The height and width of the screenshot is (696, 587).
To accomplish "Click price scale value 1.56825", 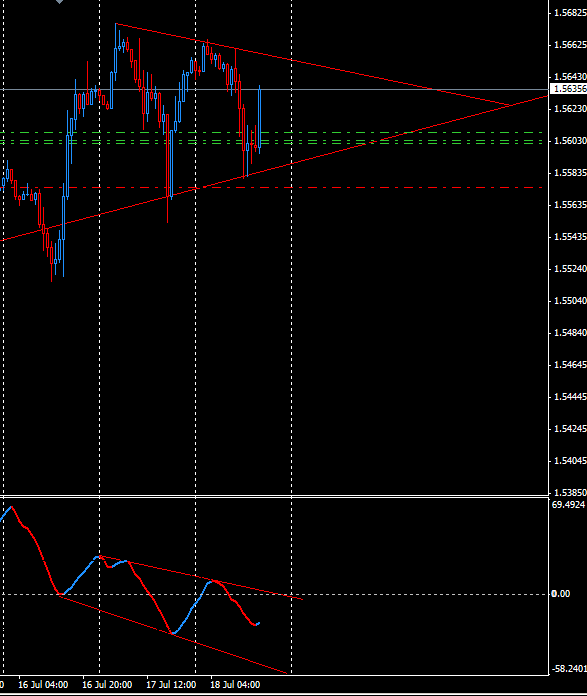I will (570, 13).
